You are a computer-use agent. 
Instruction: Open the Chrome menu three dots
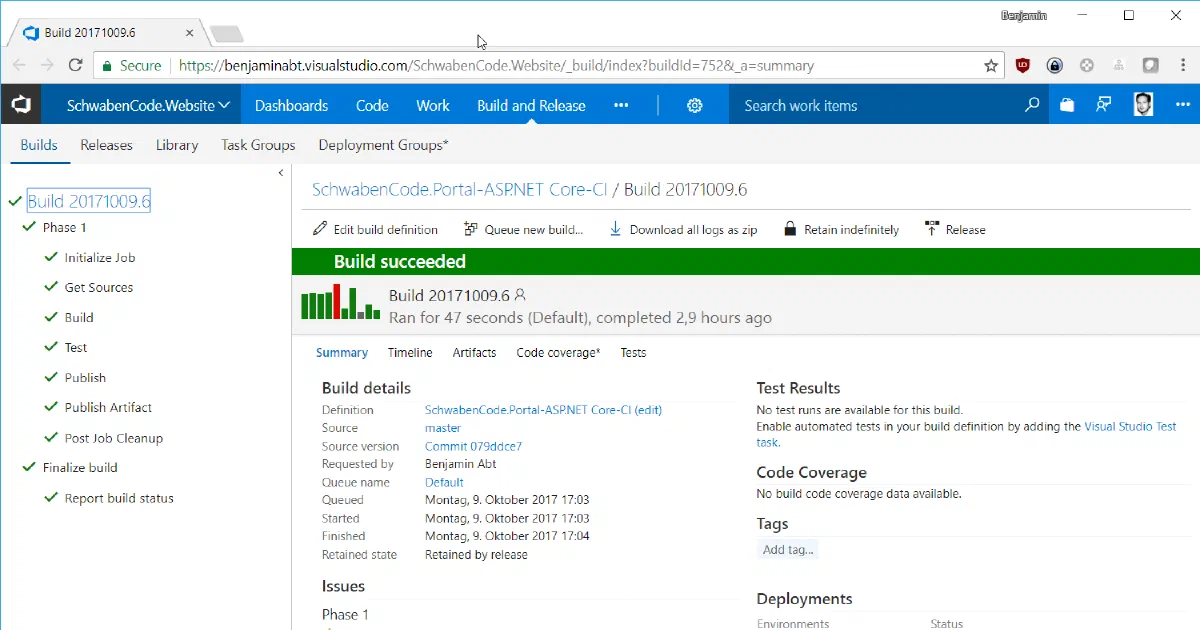coord(1183,65)
